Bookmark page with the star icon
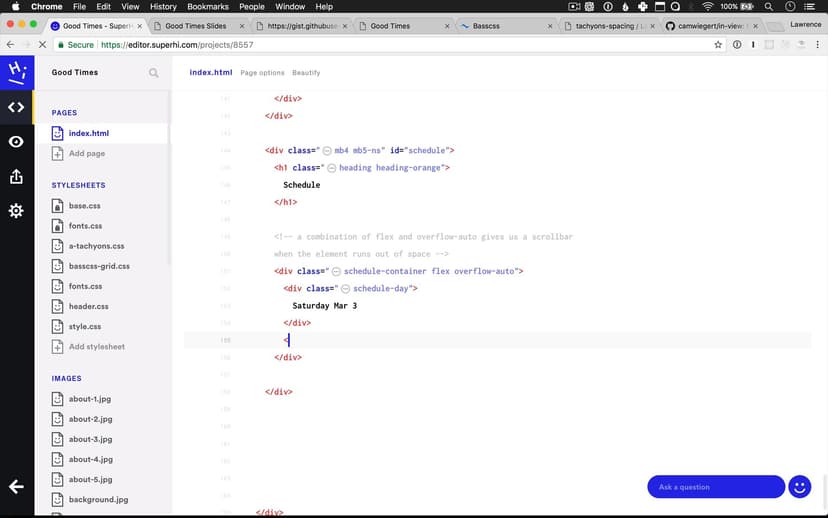828x518 pixels. [x=717, y=45]
